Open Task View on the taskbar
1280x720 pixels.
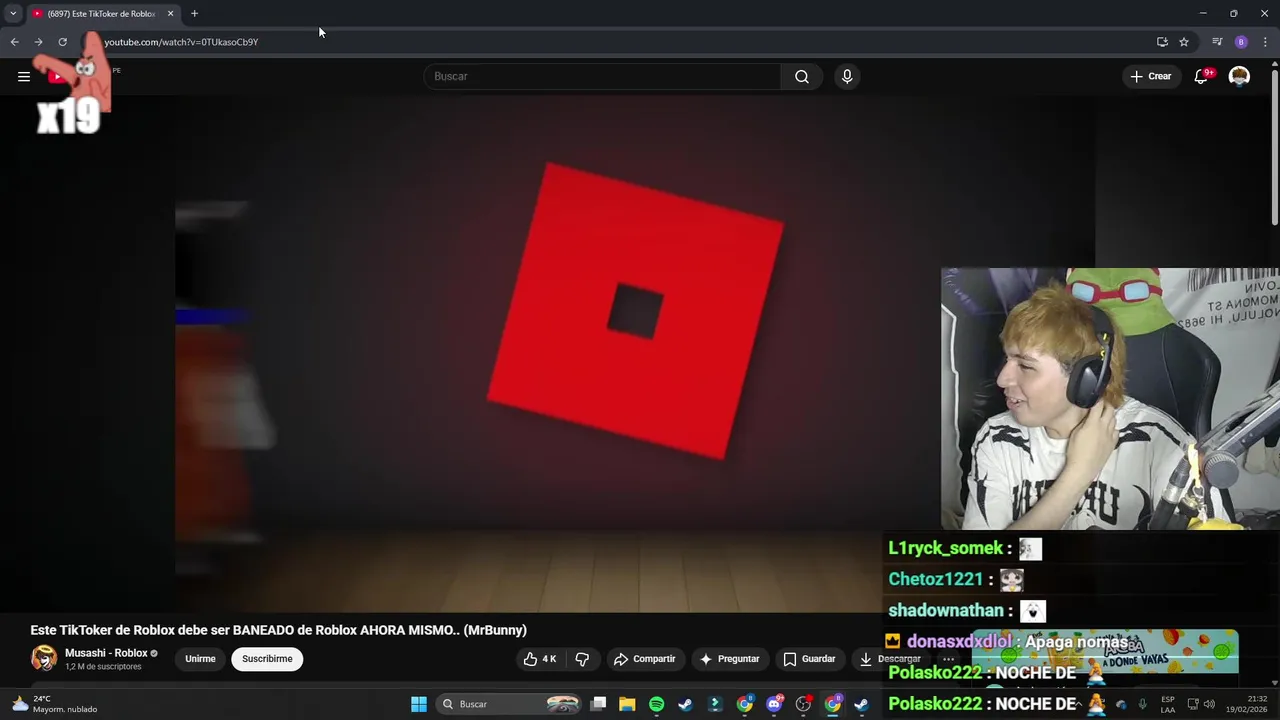[x=598, y=704]
